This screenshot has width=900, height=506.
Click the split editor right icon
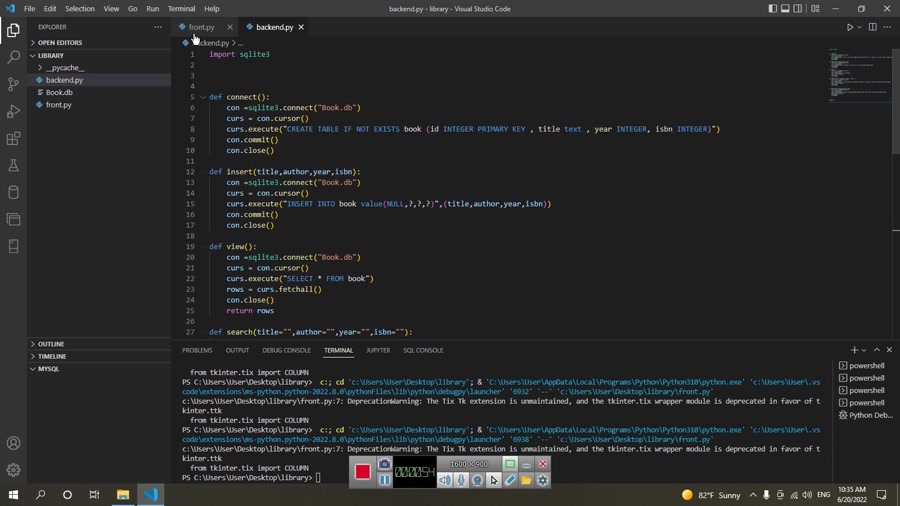pyautogui.click(x=872, y=27)
